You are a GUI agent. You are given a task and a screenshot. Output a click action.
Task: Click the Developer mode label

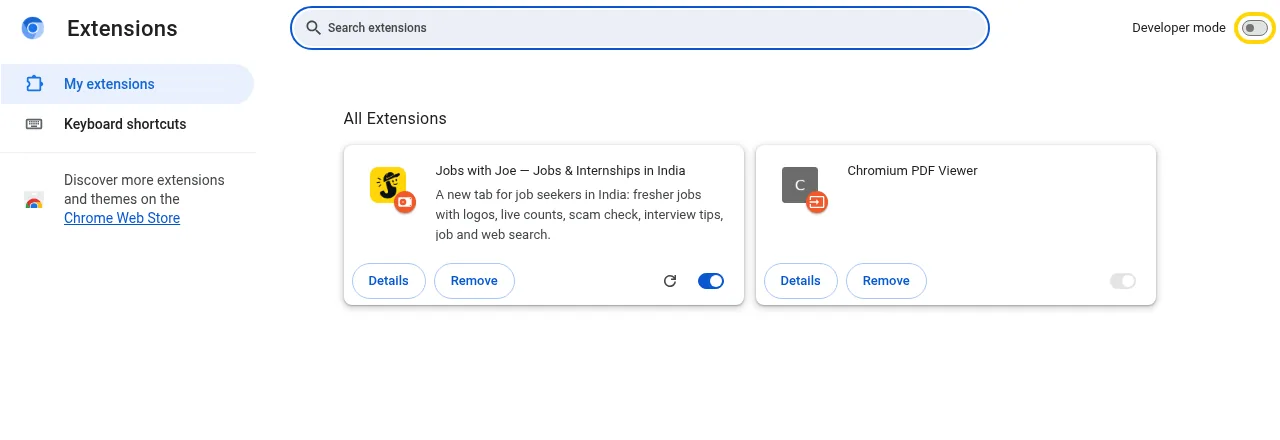point(1178,28)
